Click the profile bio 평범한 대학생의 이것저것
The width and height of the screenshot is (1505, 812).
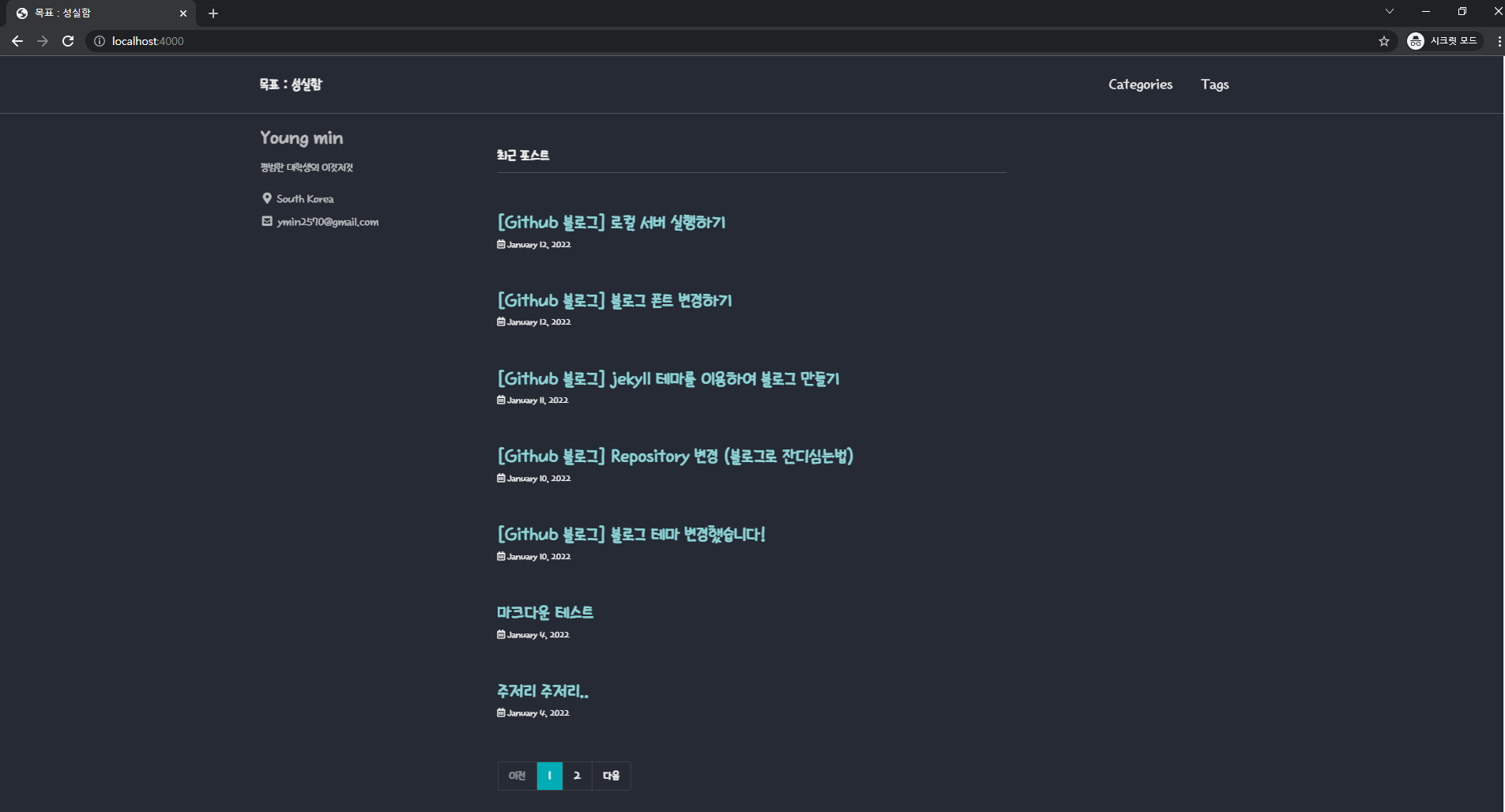[x=307, y=167]
